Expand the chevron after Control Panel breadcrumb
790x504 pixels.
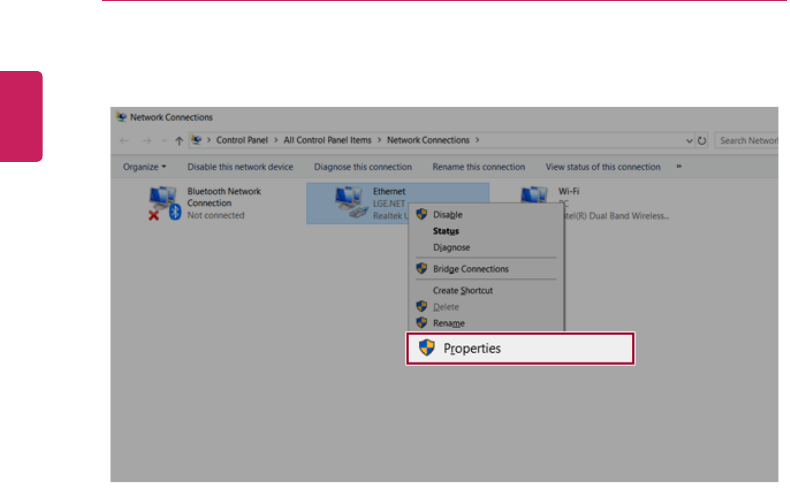(276, 140)
